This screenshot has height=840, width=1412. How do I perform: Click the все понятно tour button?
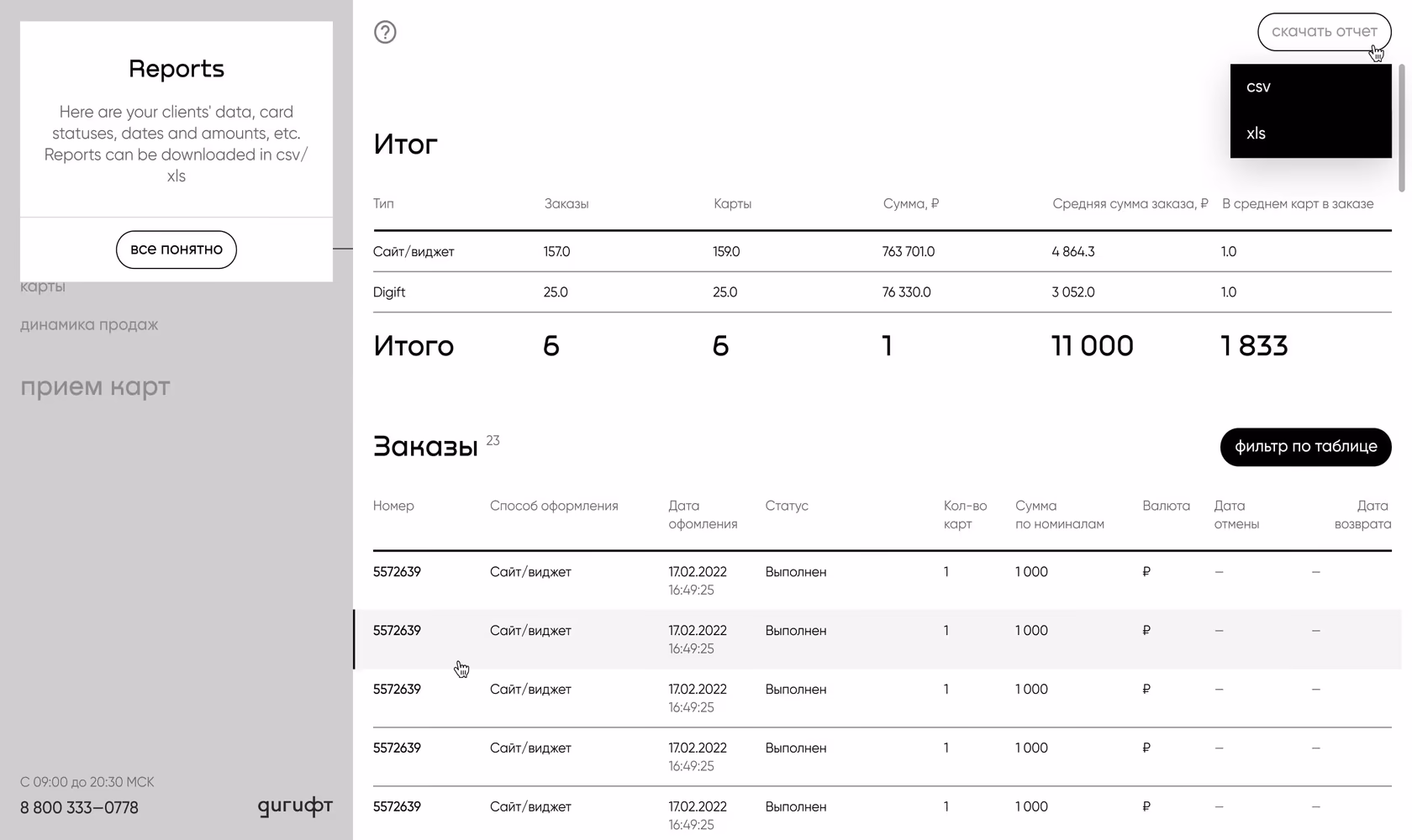176,249
